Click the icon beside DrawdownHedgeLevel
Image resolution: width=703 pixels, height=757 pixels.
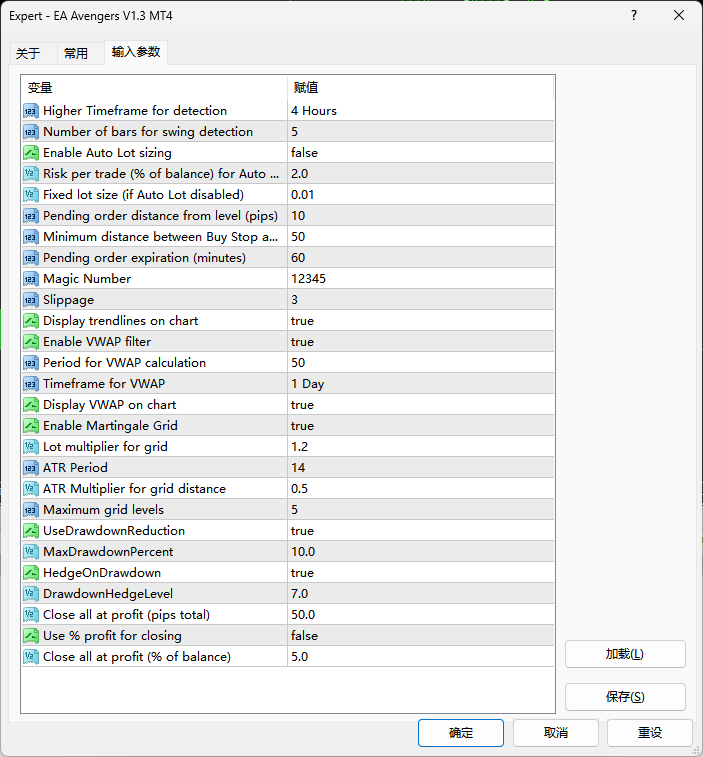(x=30, y=594)
